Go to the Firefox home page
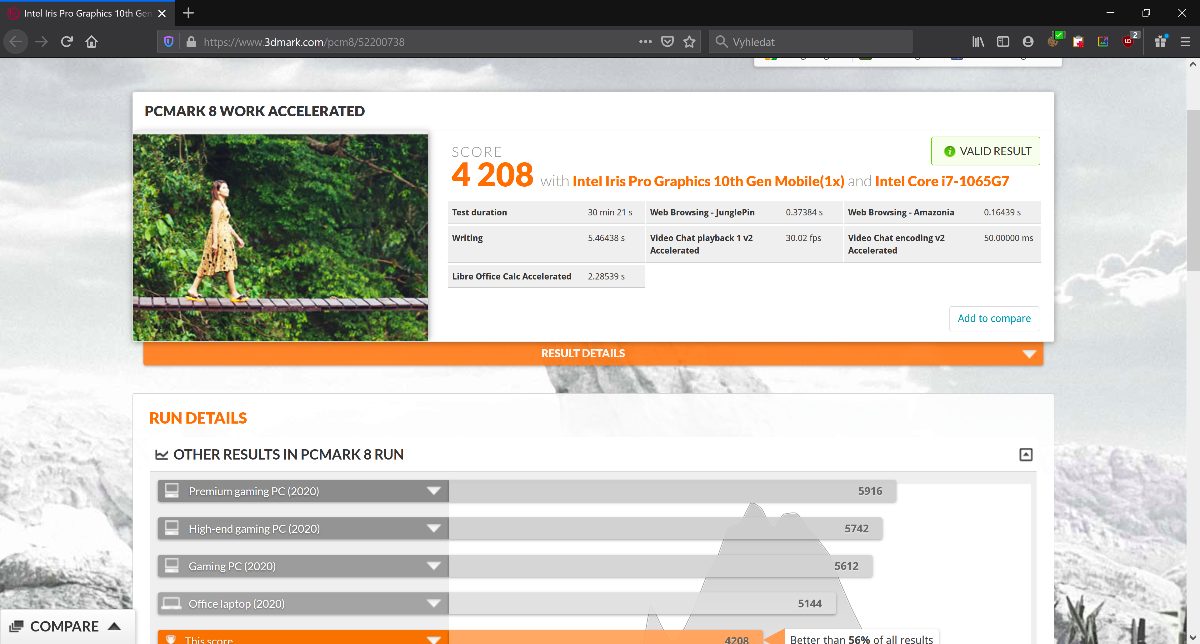Viewport: 1200px width, 644px height. [x=91, y=42]
